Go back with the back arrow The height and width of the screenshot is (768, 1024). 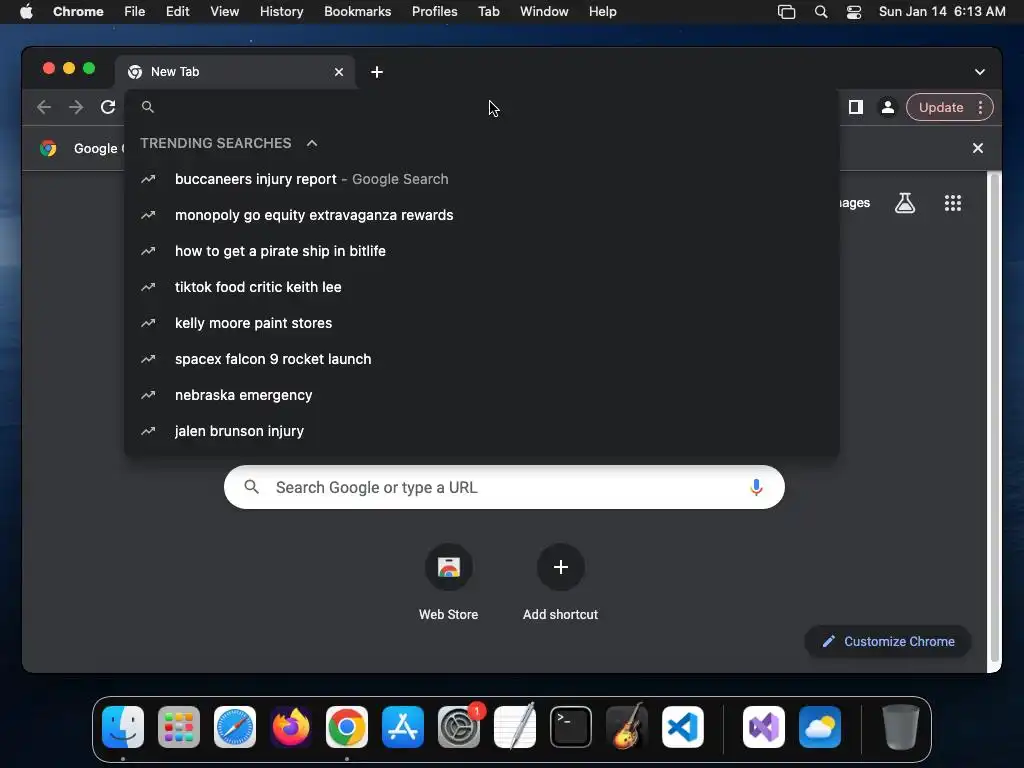tap(44, 107)
